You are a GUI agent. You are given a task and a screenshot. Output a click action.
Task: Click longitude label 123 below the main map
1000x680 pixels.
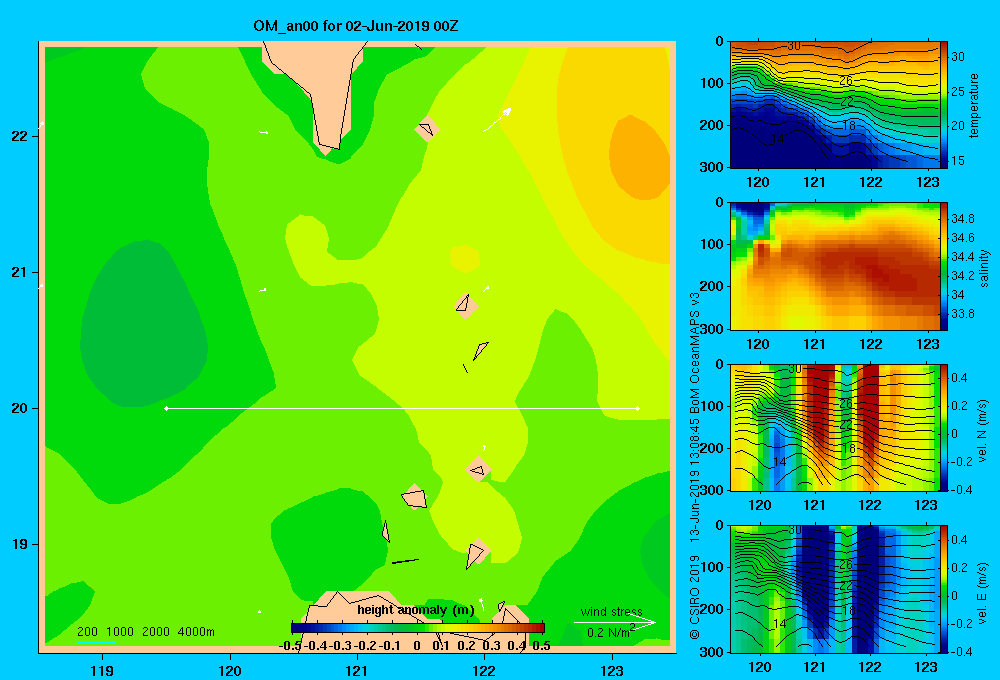click(612, 670)
